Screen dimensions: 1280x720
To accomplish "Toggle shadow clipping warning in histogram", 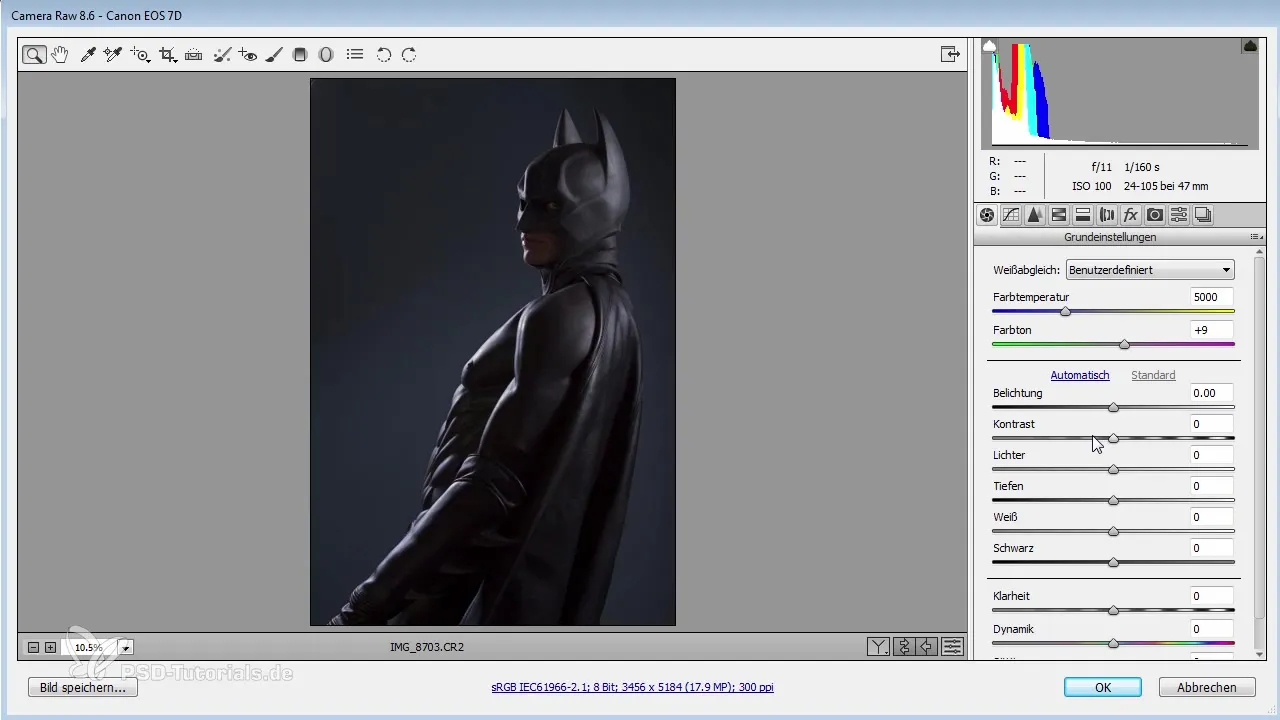I will [990, 46].
